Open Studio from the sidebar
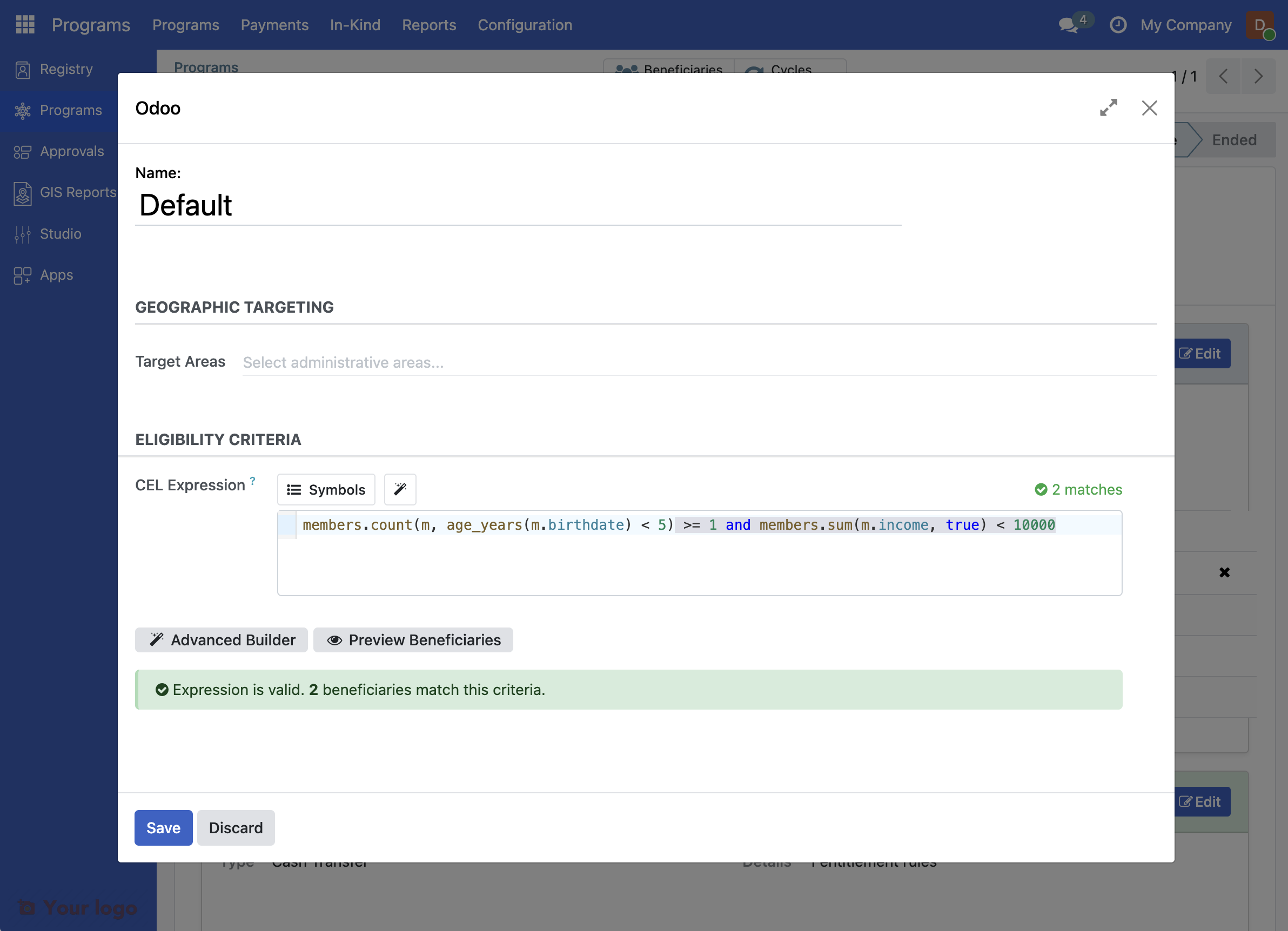 (x=60, y=233)
